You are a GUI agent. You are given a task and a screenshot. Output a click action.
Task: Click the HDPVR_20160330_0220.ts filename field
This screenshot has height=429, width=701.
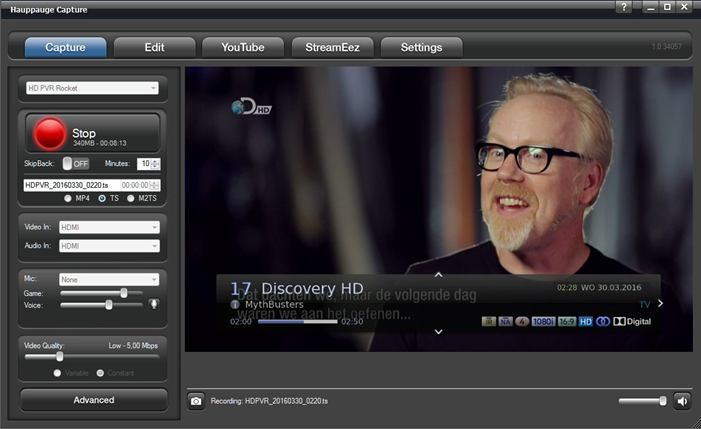pos(72,185)
